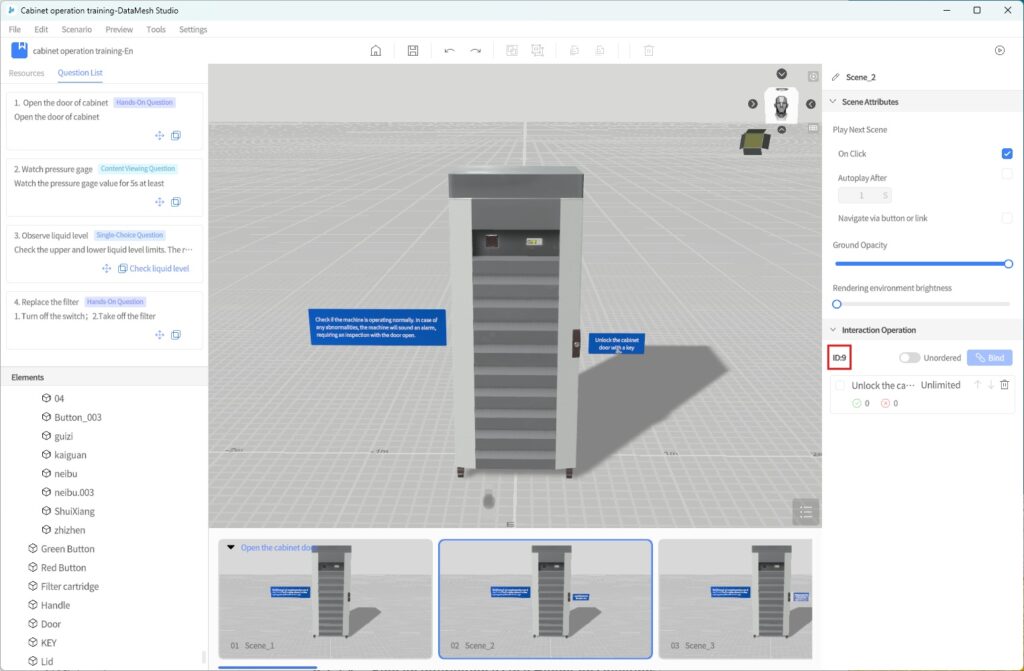Click the pencil icon beside Scene_2 name
This screenshot has width=1024, height=671.
point(836,77)
